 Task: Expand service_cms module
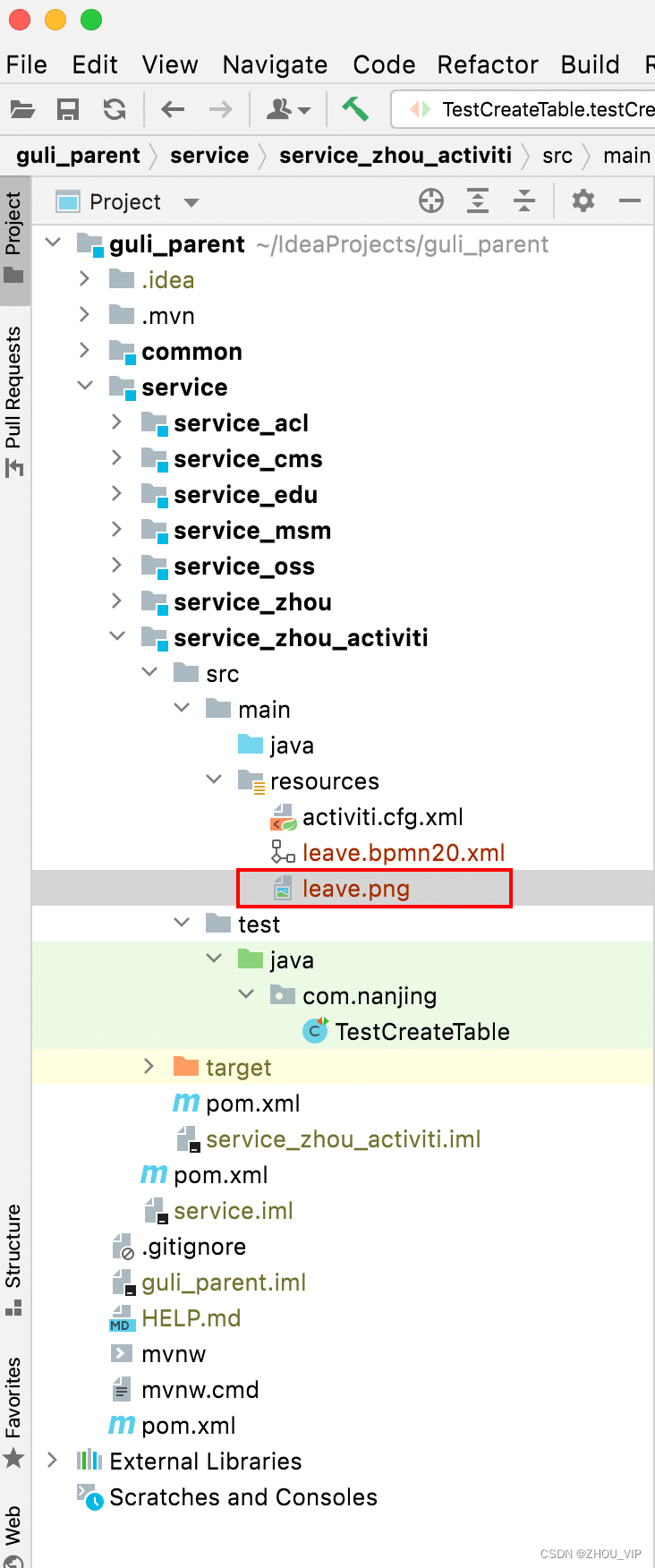pyautogui.click(x=117, y=457)
